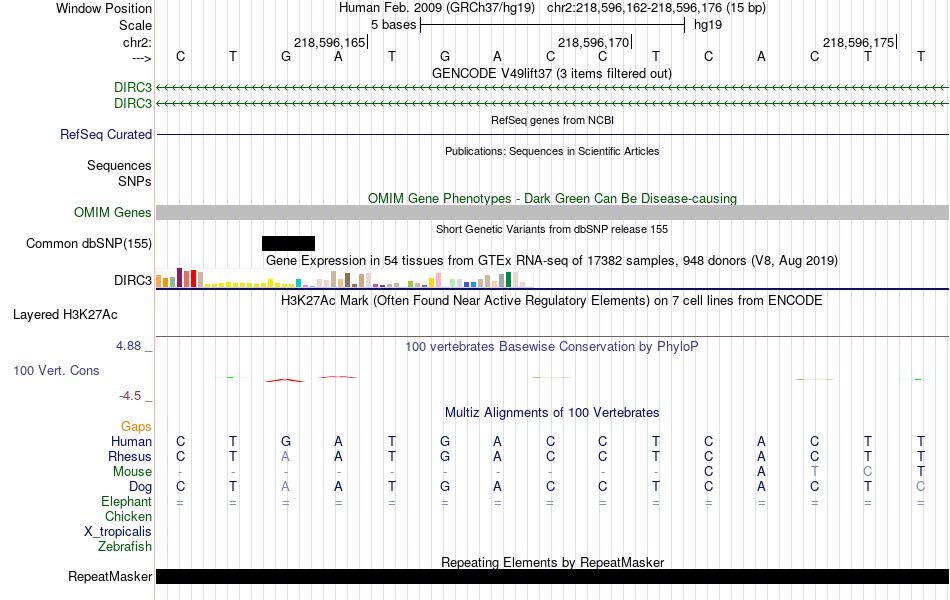Click the Rhesus species label
The height and width of the screenshot is (600, 950).
tap(130, 456)
